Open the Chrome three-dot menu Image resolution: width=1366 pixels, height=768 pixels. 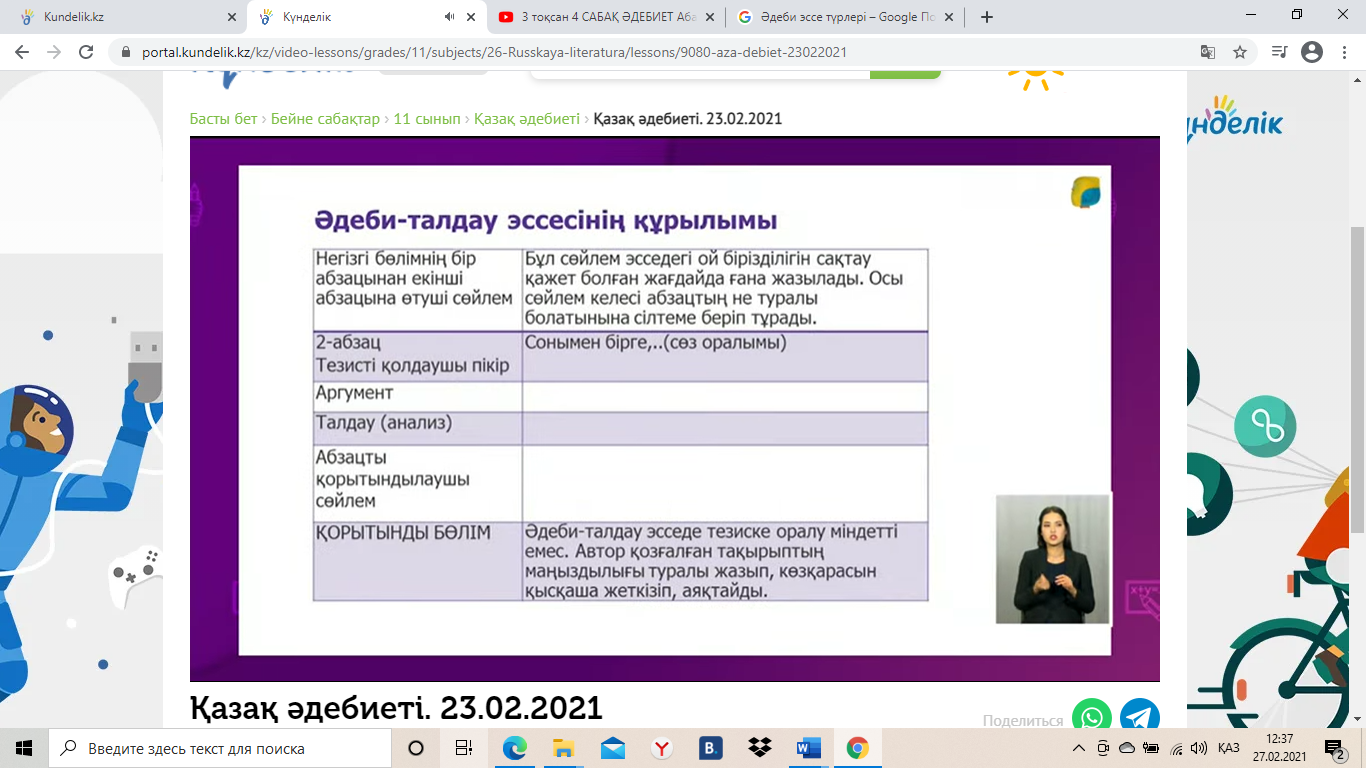pos(1343,52)
